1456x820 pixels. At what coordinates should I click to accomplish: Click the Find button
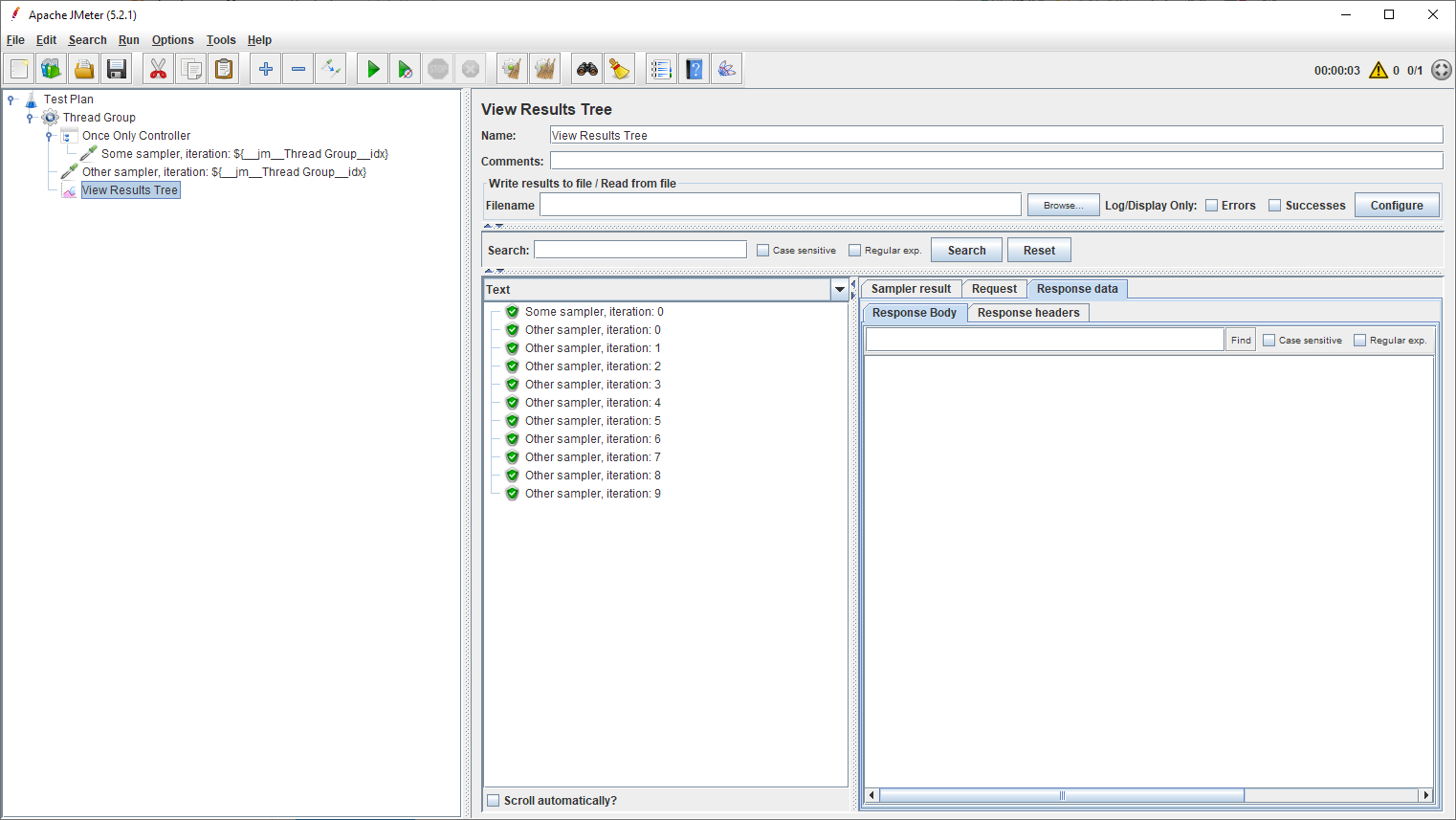click(x=1241, y=340)
